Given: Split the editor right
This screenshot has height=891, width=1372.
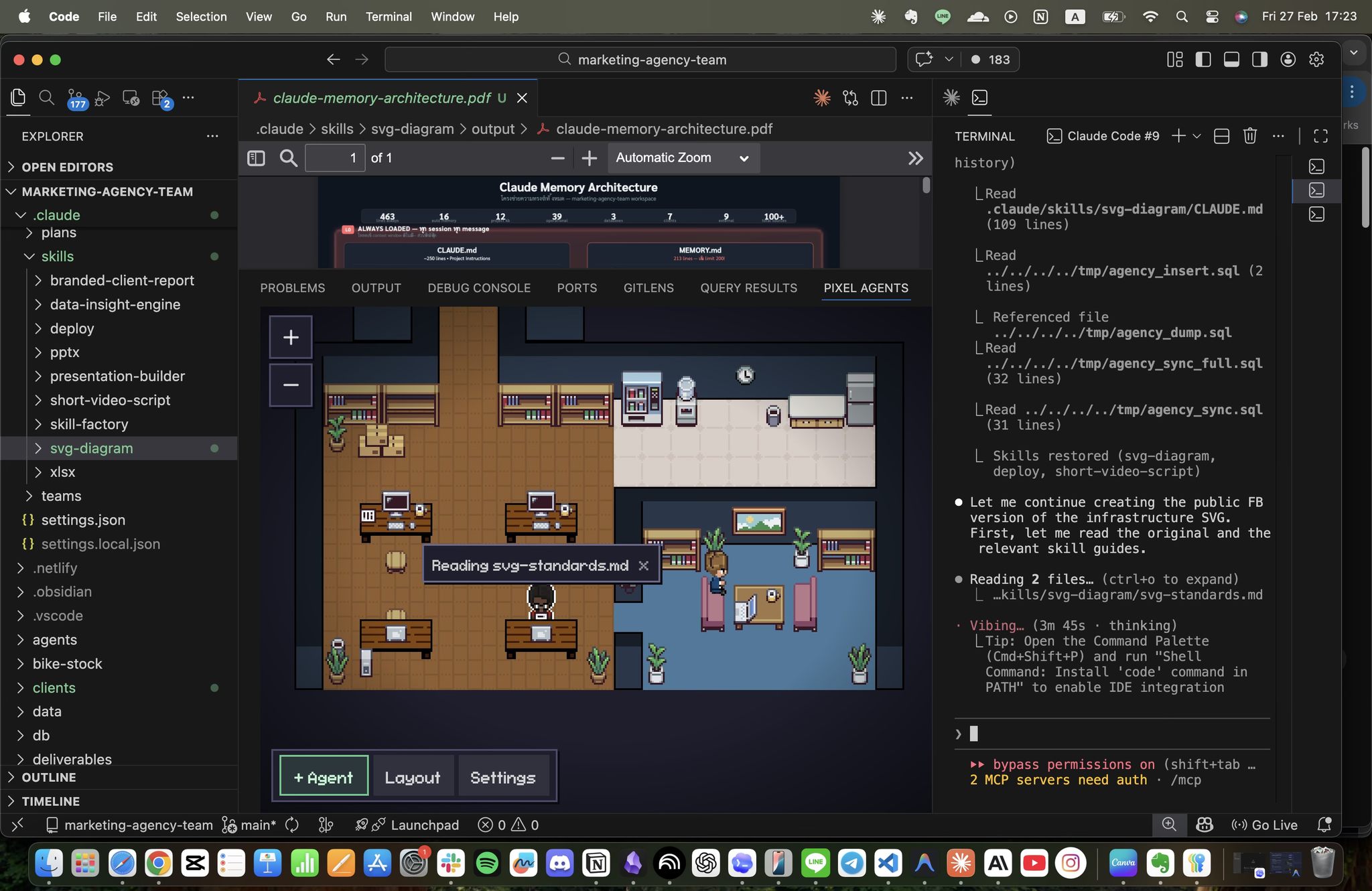Looking at the screenshot, I should tap(878, 98).
